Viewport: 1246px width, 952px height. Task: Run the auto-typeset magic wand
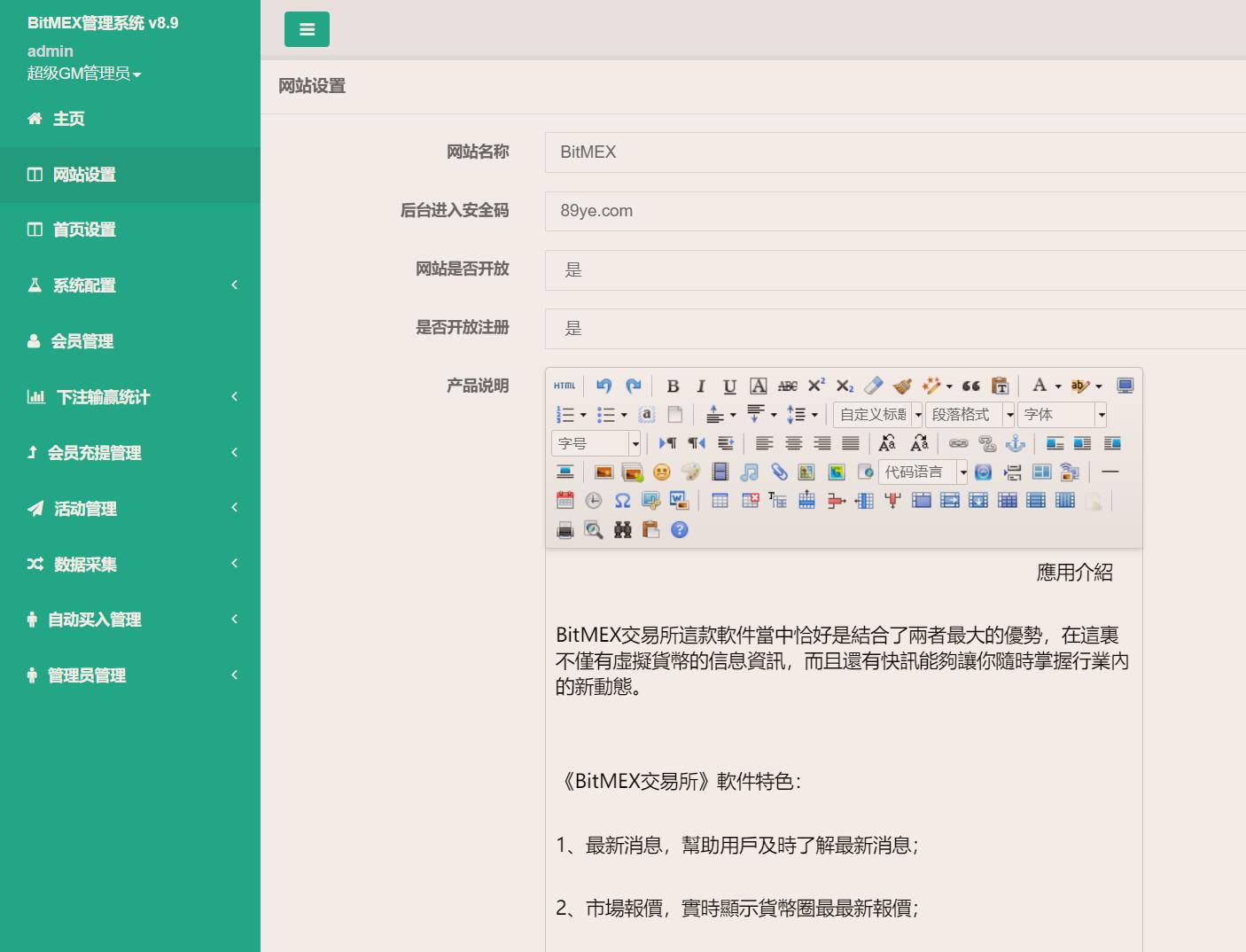click(x=931, y=386)
